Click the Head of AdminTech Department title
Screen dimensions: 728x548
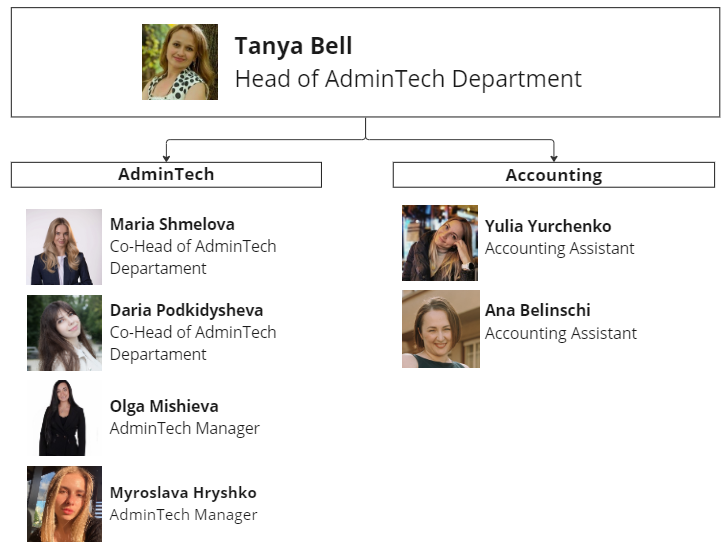pos(407,79)
